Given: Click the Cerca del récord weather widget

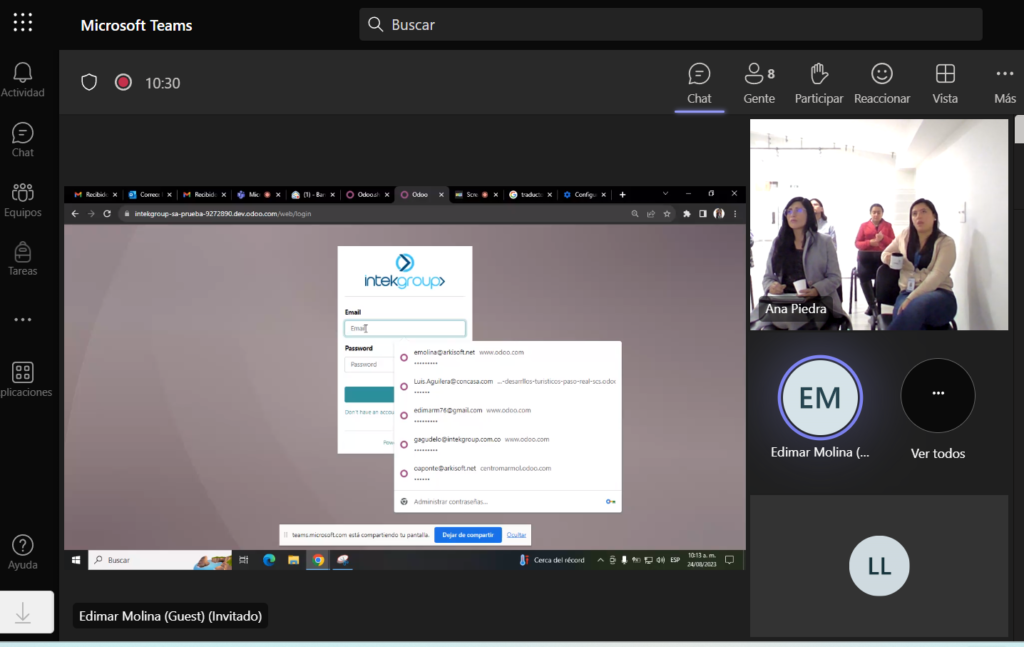Looking at the screenshot, I should (552, 560).
